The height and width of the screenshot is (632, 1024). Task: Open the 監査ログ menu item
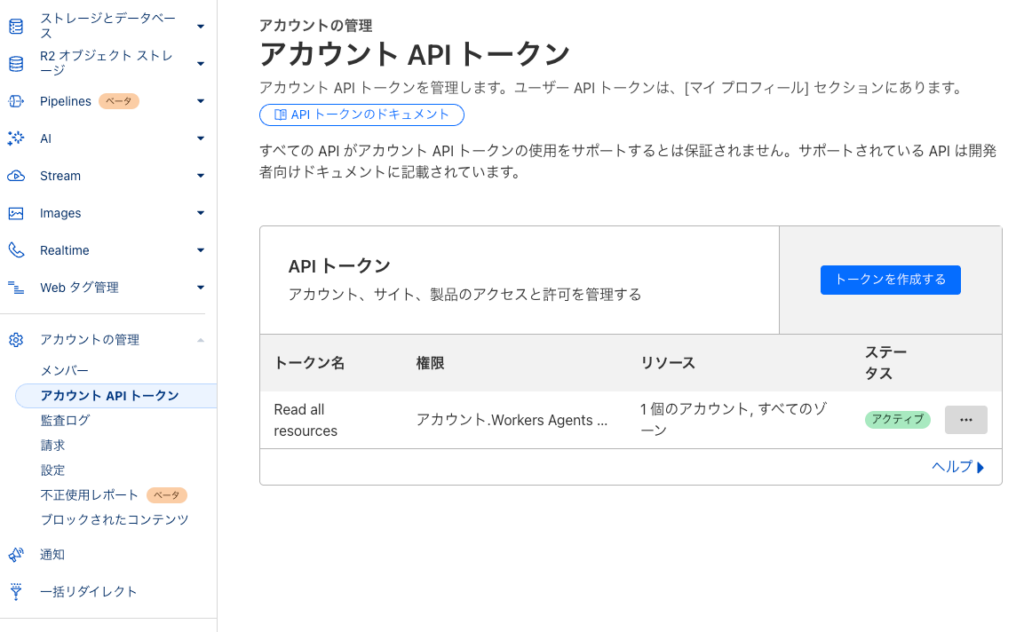pos(65,421)
